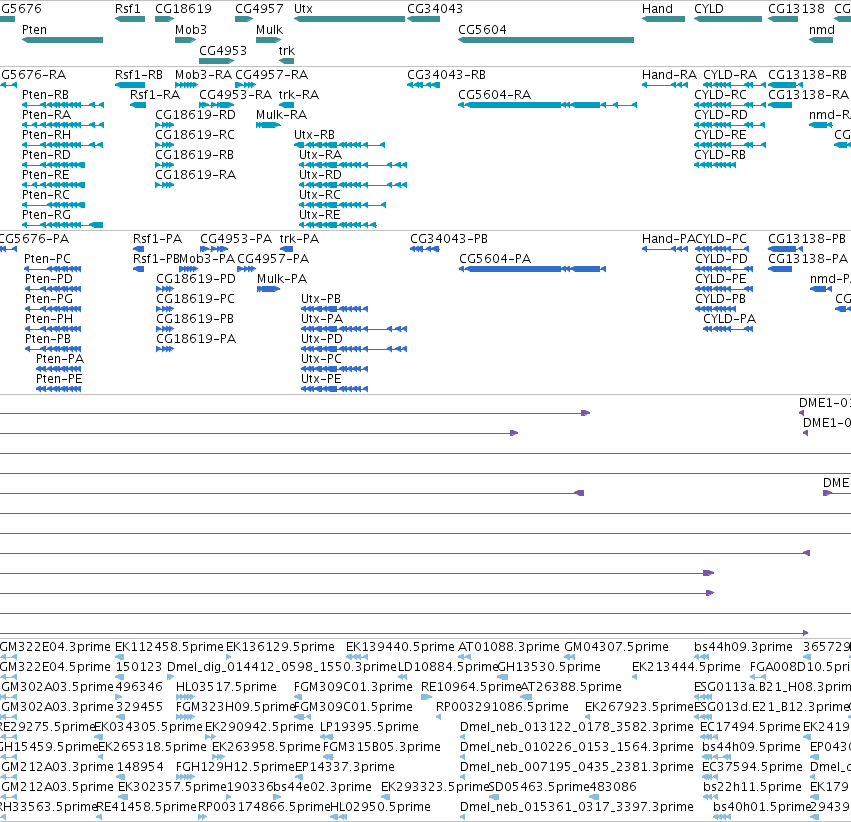Click the Mulk-PA protein label
The width and height of the screenshot is (851, 822).
(x=282, y=279)
